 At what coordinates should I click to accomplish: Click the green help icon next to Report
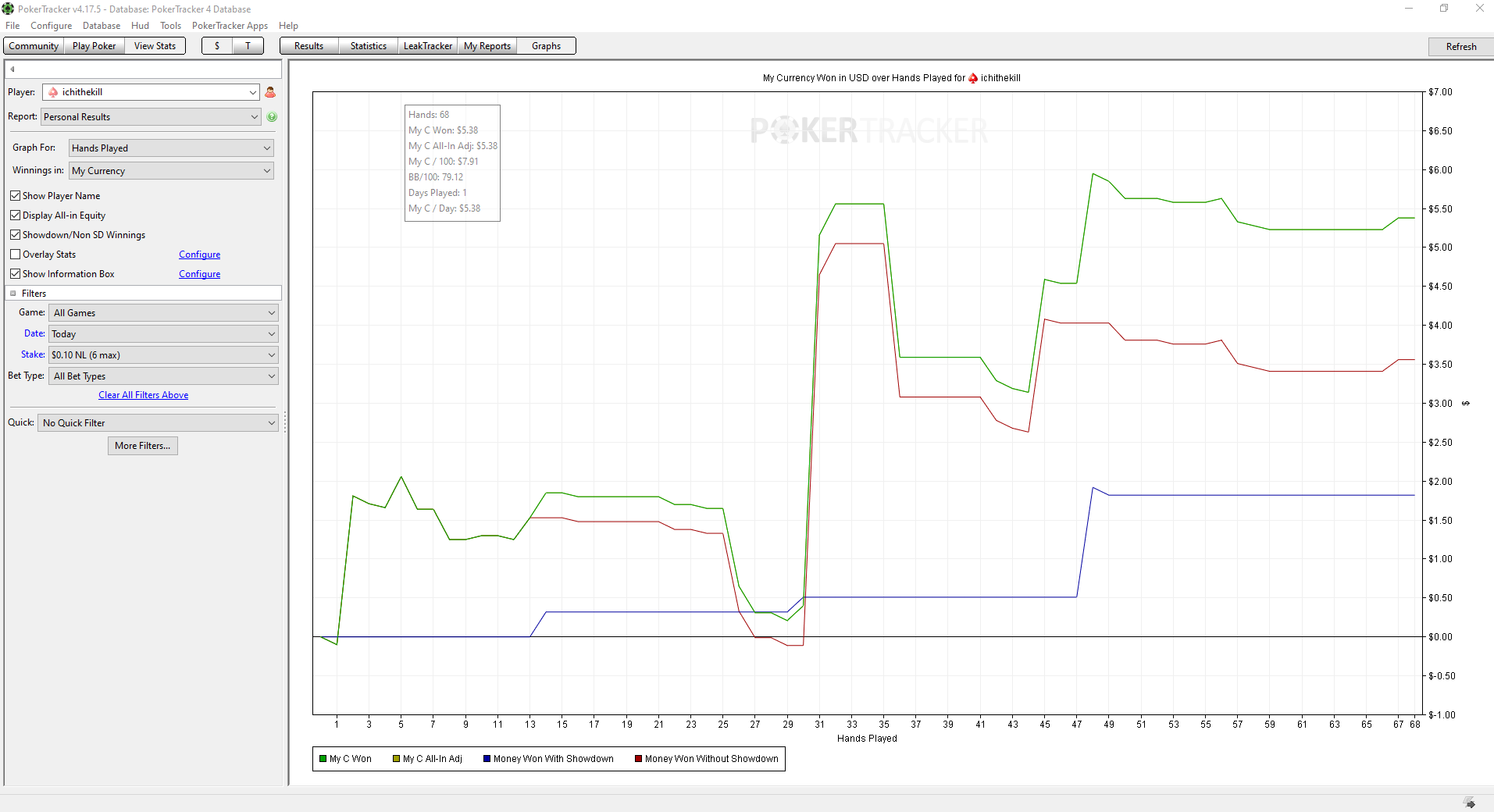(x=272, y=117)
